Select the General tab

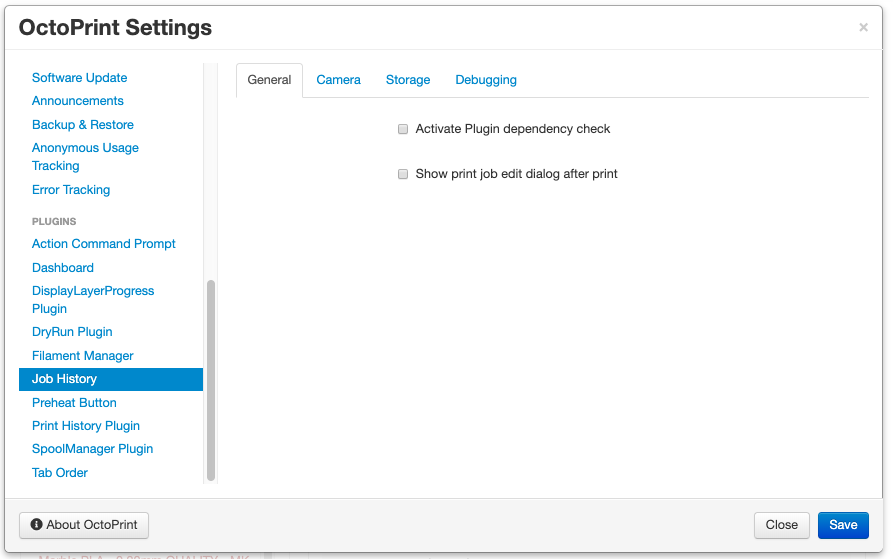(x=269, y=80)
